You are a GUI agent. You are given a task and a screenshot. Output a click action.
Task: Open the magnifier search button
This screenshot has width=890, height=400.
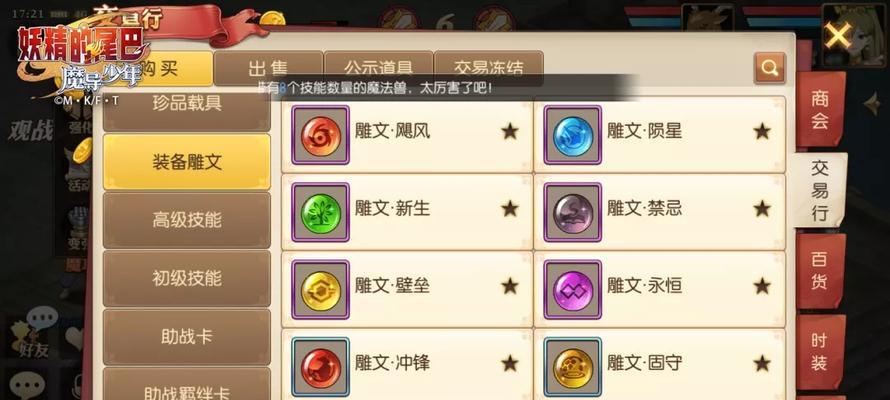[769, 68]
